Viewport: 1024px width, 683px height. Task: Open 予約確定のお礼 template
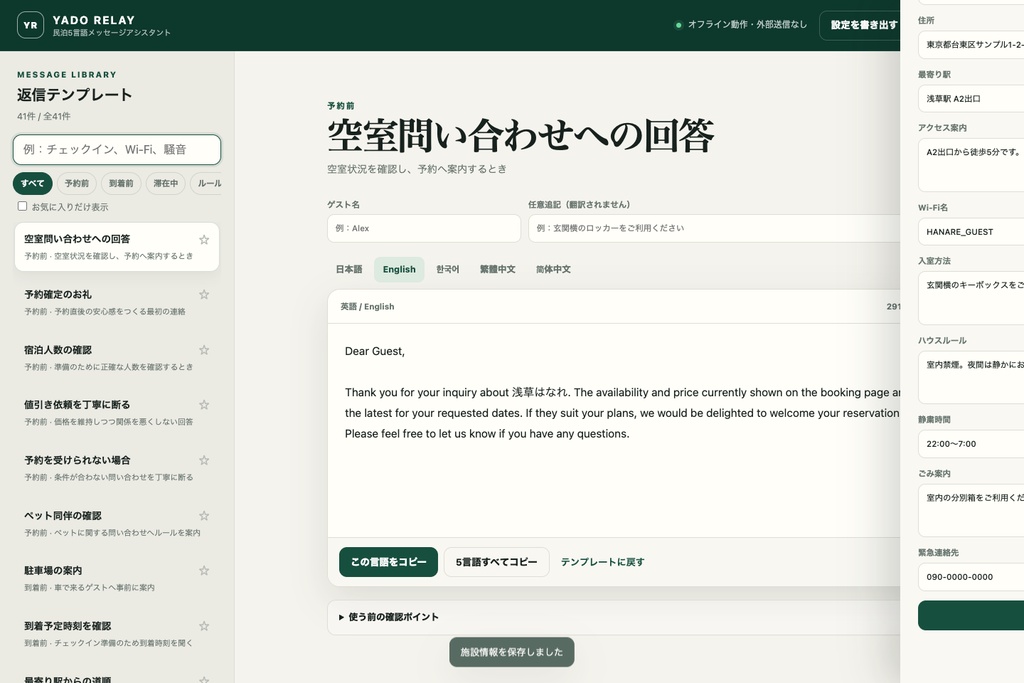116,302
